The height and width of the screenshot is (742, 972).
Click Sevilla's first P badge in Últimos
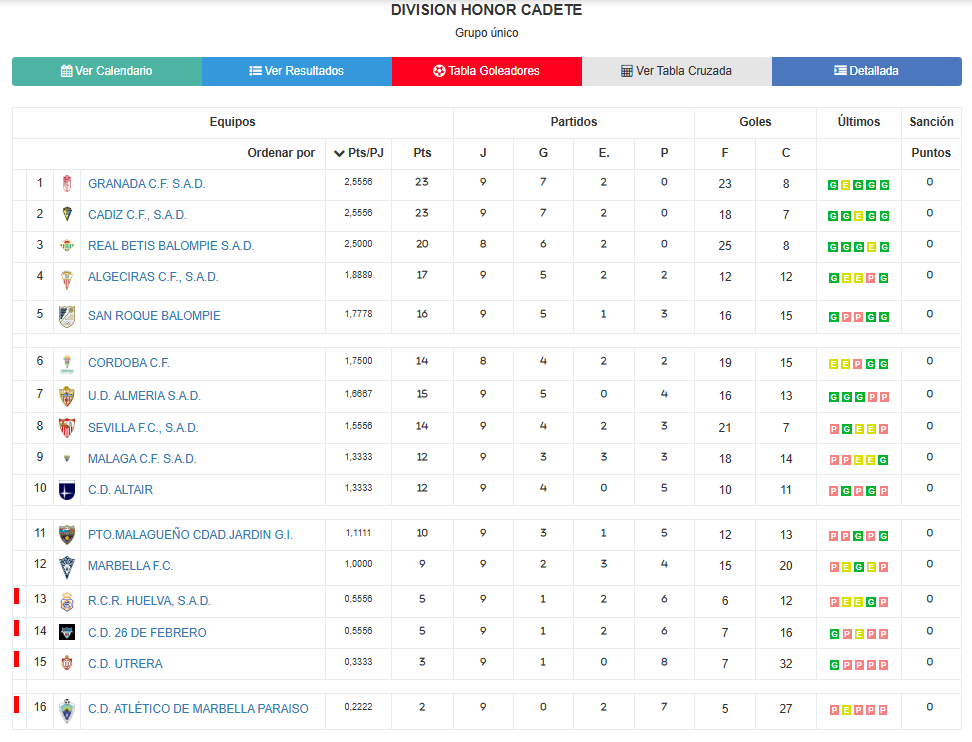(834, 430)
